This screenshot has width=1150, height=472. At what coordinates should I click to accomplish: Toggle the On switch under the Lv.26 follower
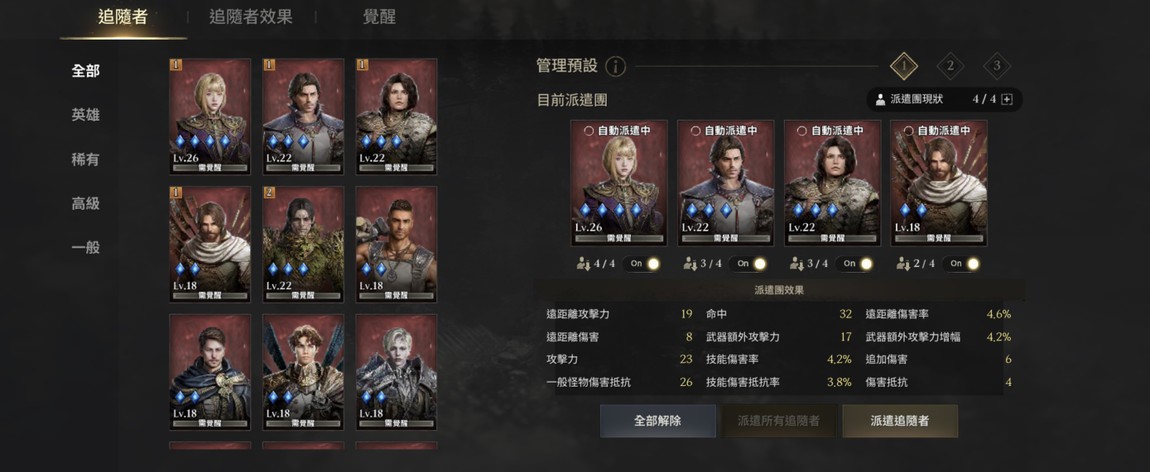(641, 264)
